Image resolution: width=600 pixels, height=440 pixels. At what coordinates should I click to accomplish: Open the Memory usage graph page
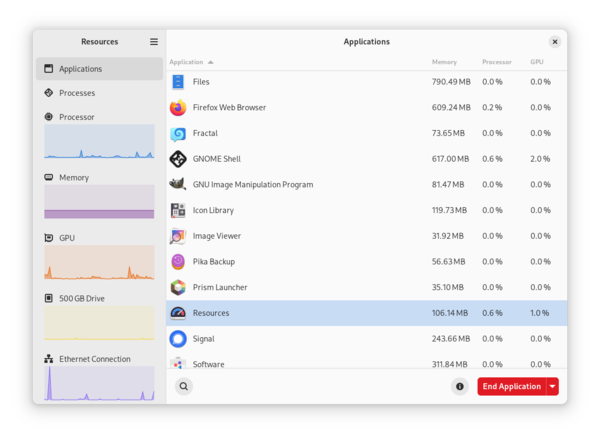tap(99, 195)
